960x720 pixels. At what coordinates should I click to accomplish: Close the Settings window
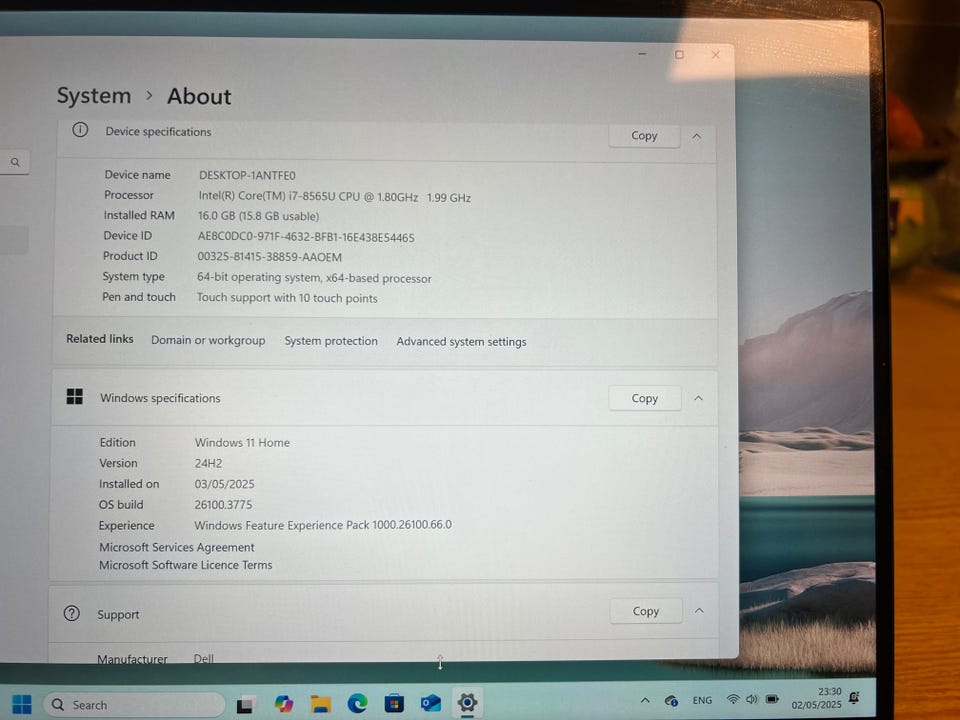pos(716,54)
